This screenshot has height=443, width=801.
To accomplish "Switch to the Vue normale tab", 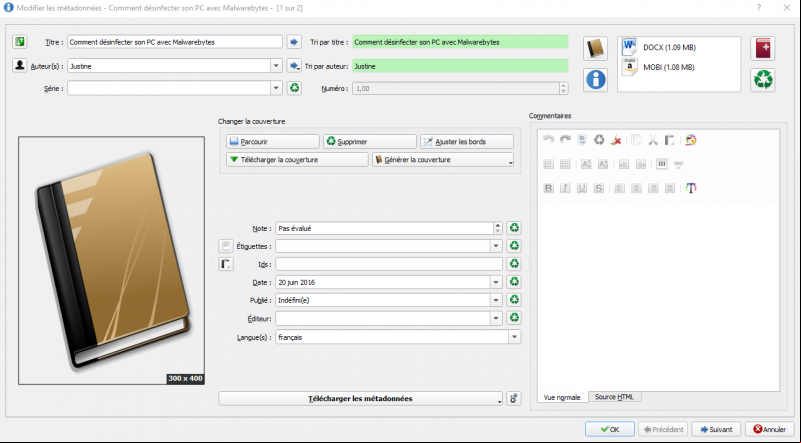I will click(x=562, y=397).
